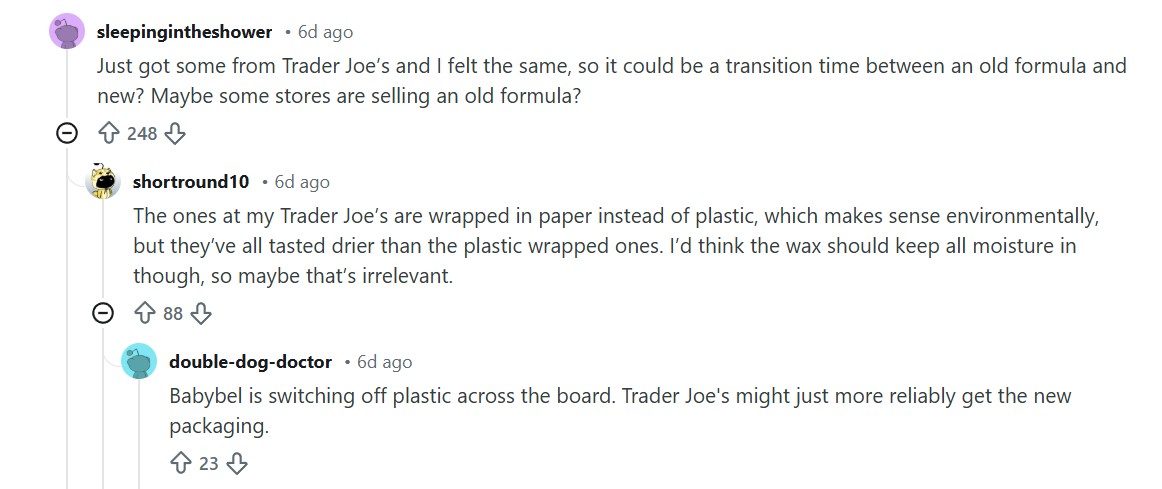Upvote shortround10's comment
This screenshot has width=1162, height=489.
point(145,313)
